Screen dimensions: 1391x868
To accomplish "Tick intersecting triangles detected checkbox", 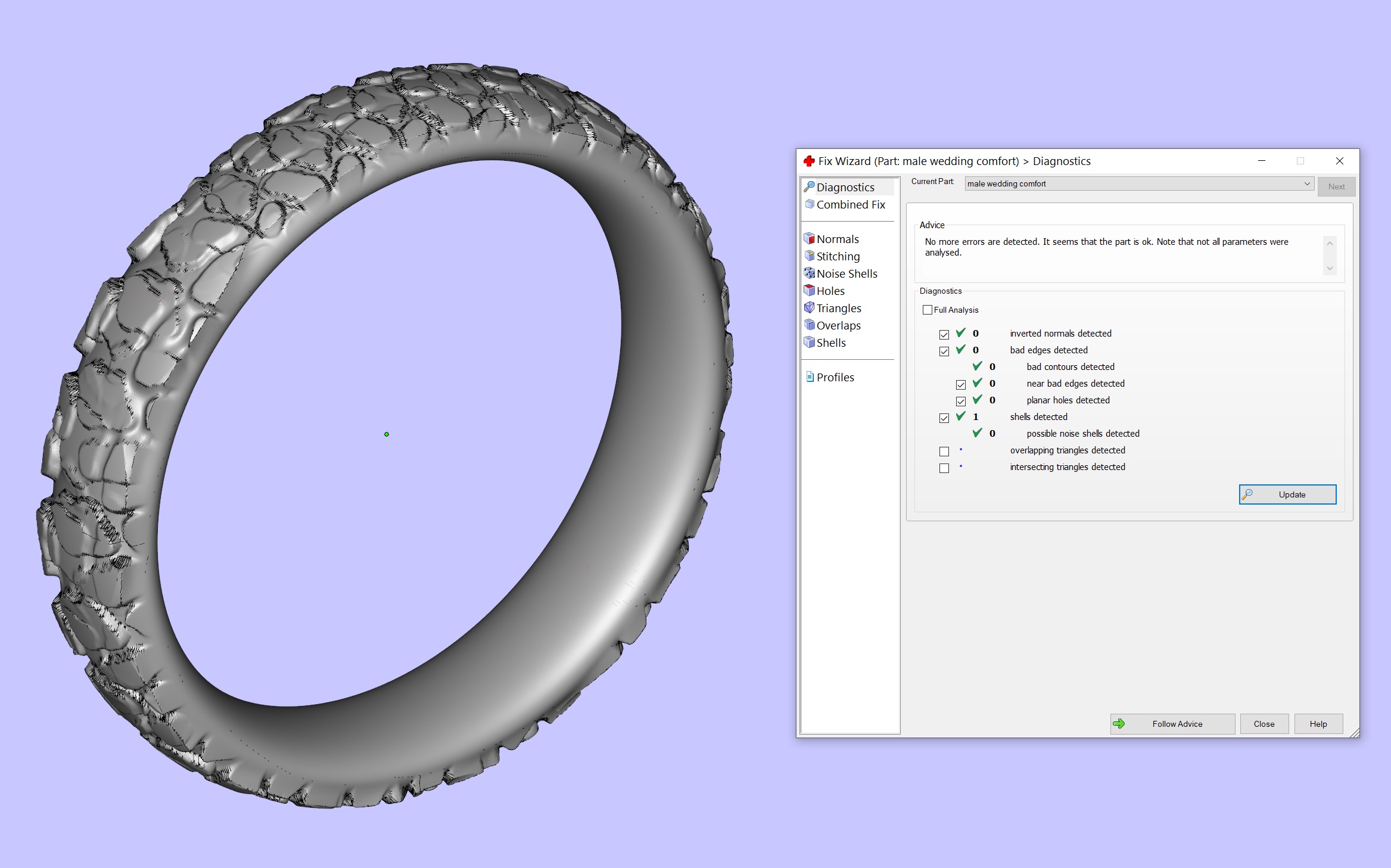I will 944,468.
